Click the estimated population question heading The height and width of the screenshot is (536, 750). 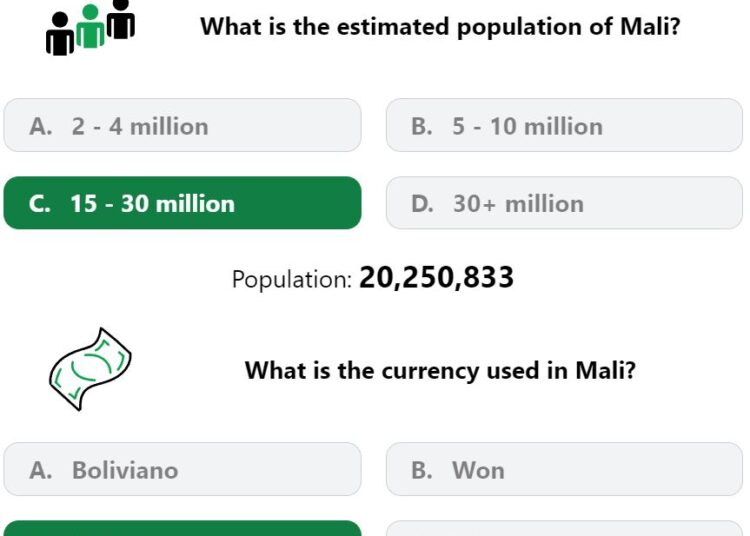point(440,27)
